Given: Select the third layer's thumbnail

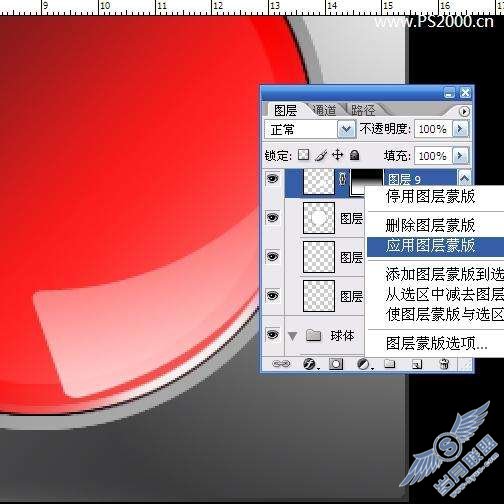Looking at the screenshot, I should point(319,257).
